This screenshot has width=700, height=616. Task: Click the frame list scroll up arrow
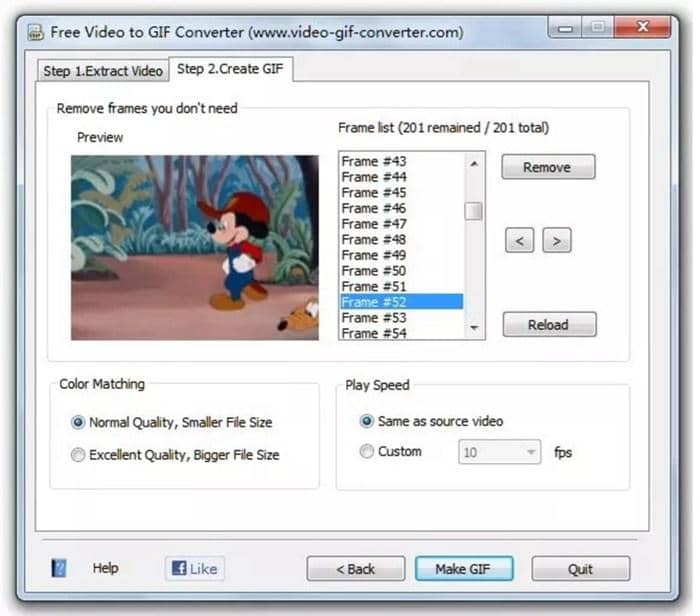(474, 164)
